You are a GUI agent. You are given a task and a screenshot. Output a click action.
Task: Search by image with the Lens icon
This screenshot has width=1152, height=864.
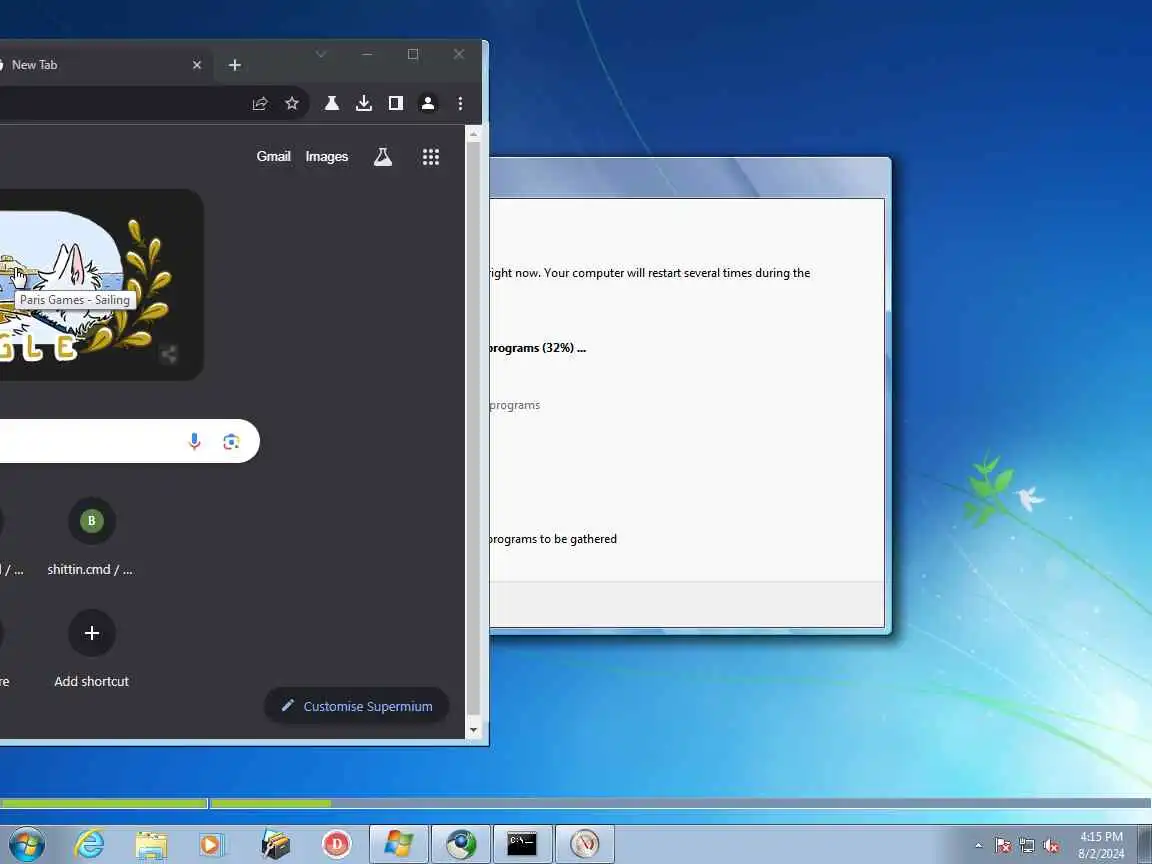coord(231,441)
